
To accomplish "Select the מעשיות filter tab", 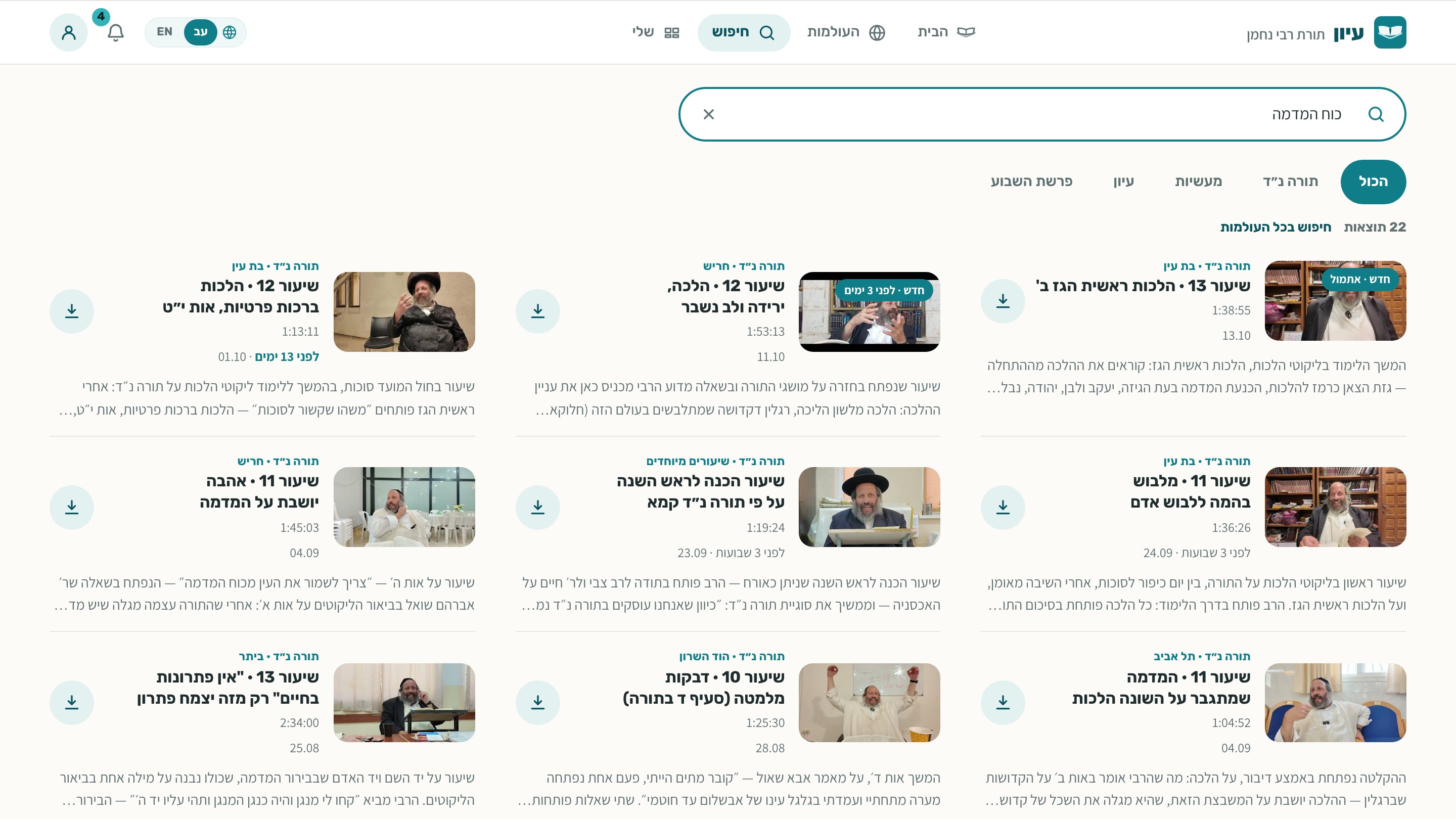I will coord(1198,181).
